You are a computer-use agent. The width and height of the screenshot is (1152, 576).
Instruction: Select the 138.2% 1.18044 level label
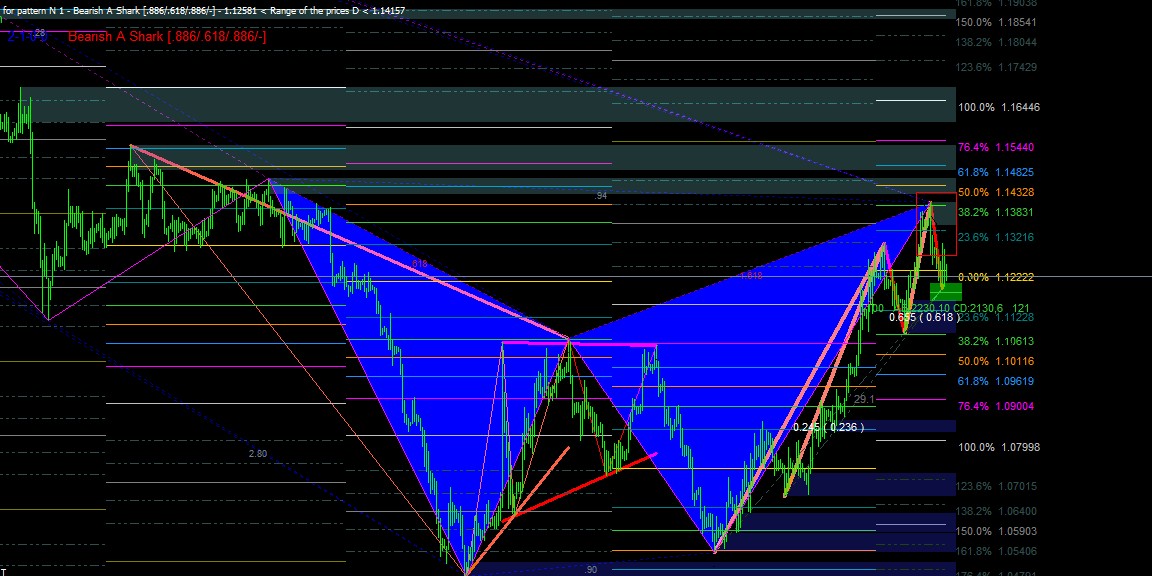pos(996,43)
